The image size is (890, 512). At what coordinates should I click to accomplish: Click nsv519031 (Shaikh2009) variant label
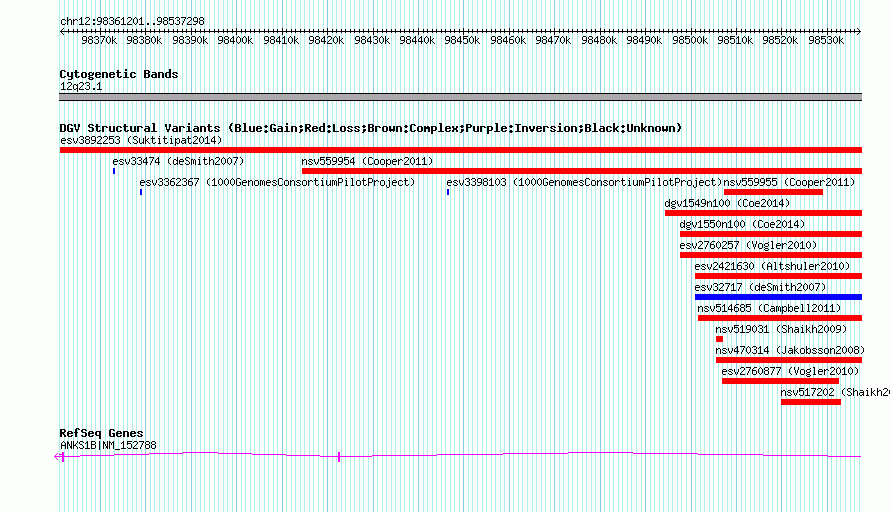click(x=781, y=329)
